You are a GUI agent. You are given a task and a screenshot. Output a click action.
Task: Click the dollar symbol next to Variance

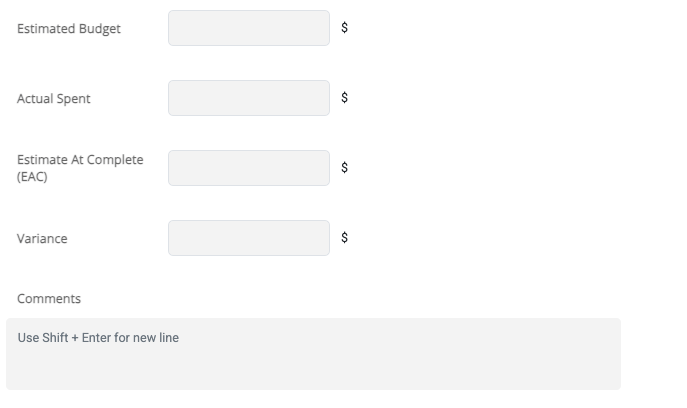pyautogui.click(x=345, y=238)
